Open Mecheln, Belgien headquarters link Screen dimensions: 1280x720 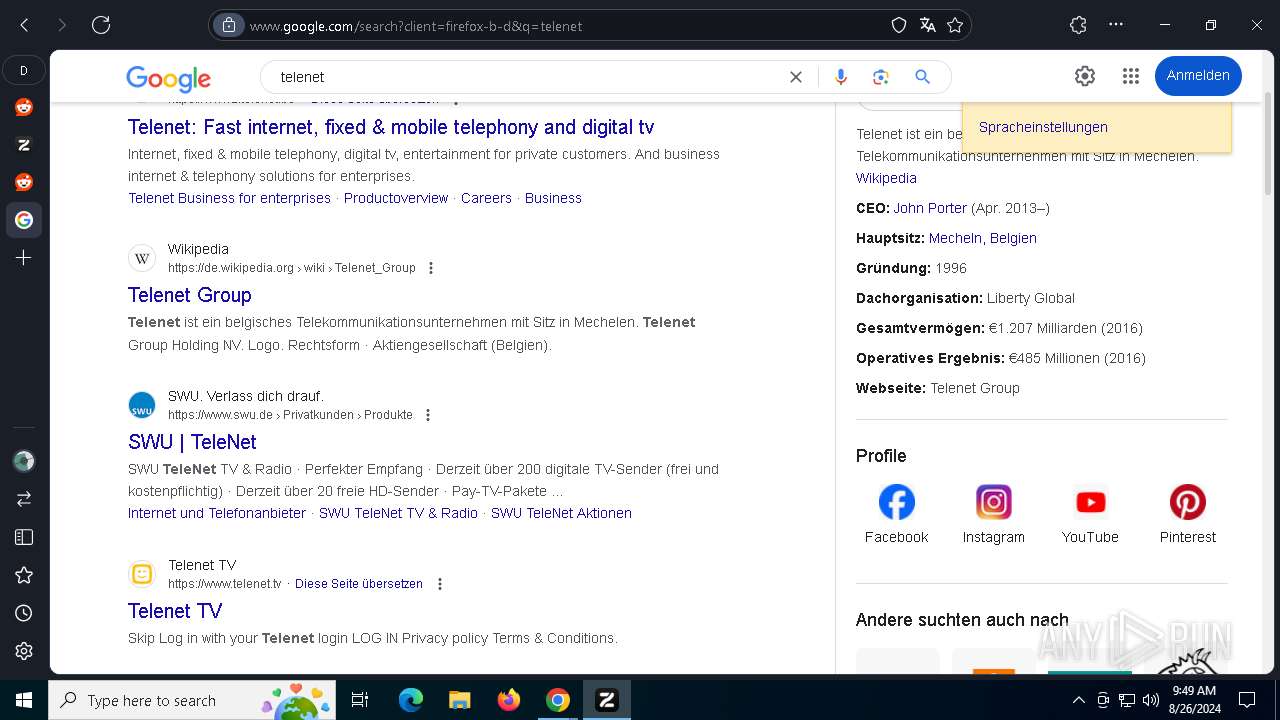click(982, 238)
